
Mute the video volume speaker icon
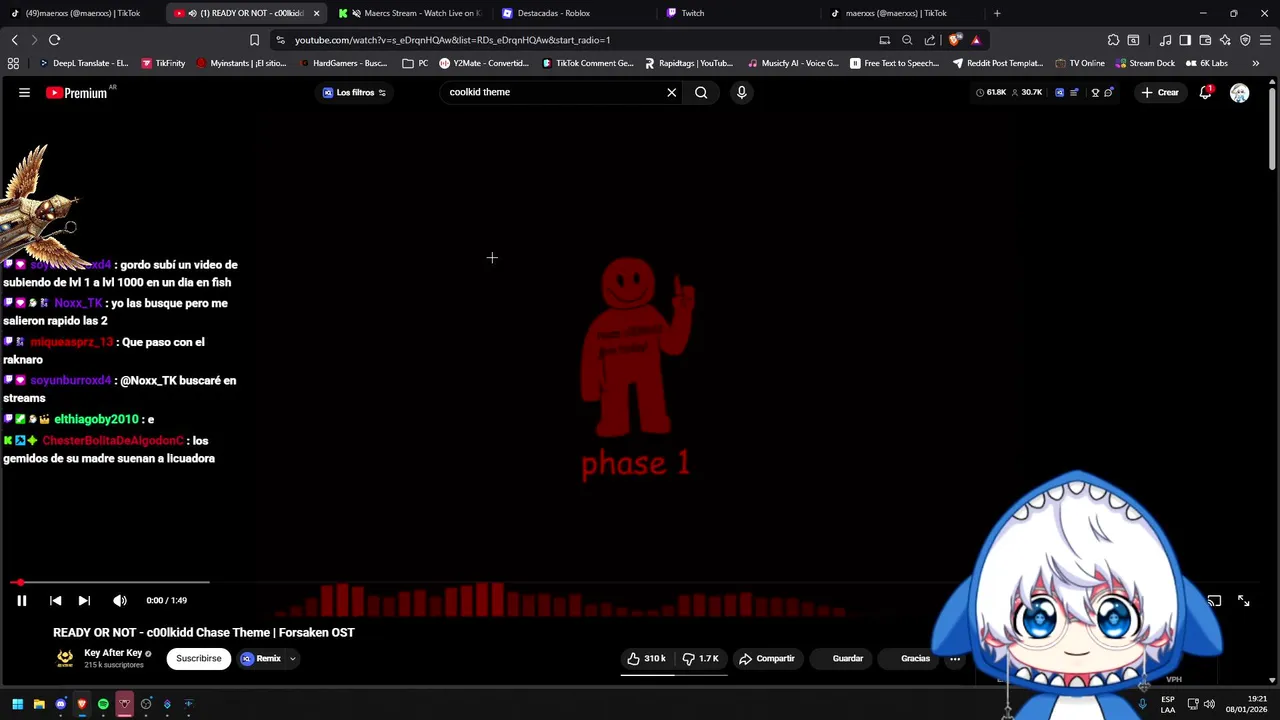click(x=120, y=600)
